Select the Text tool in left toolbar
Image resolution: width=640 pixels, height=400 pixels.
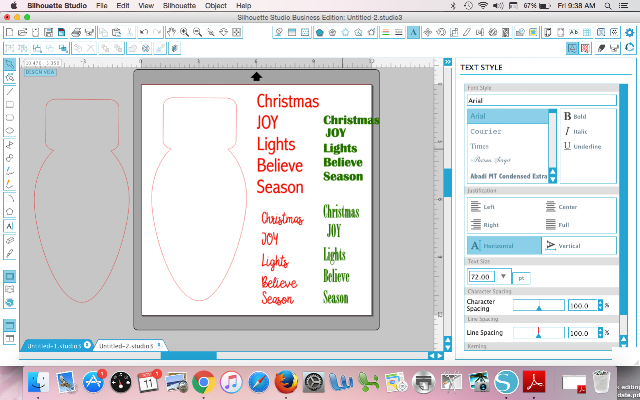[x=10, y=226]
